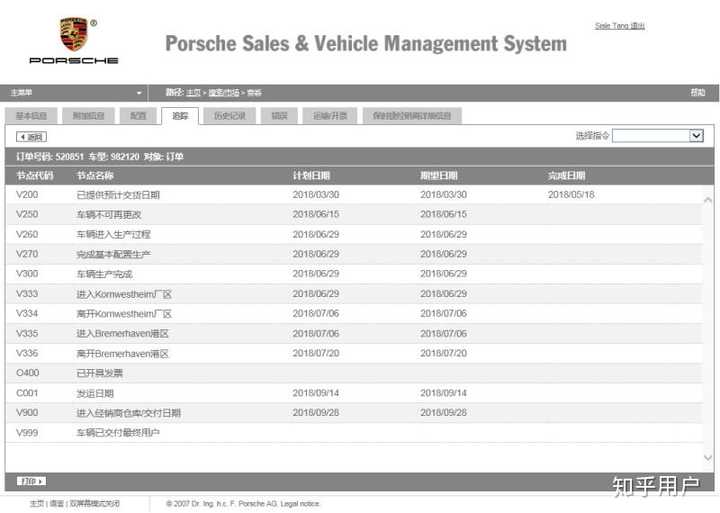Click the V900 expected date 2018/09/28

(444, 413)
